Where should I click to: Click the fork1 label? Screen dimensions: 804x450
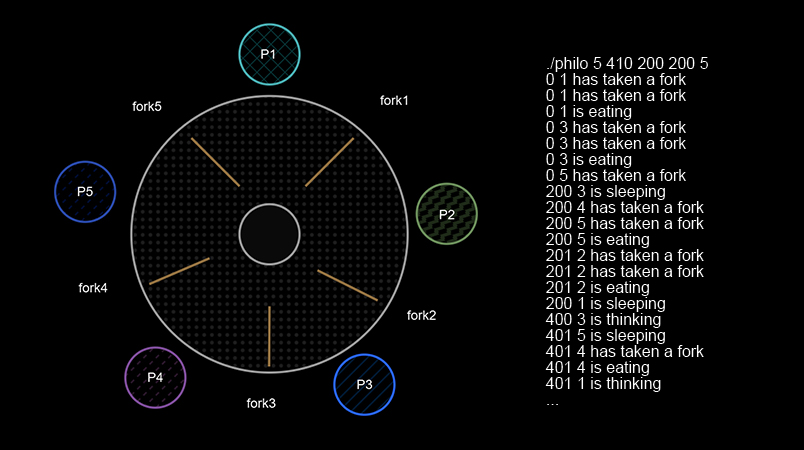tap(394, 100)
